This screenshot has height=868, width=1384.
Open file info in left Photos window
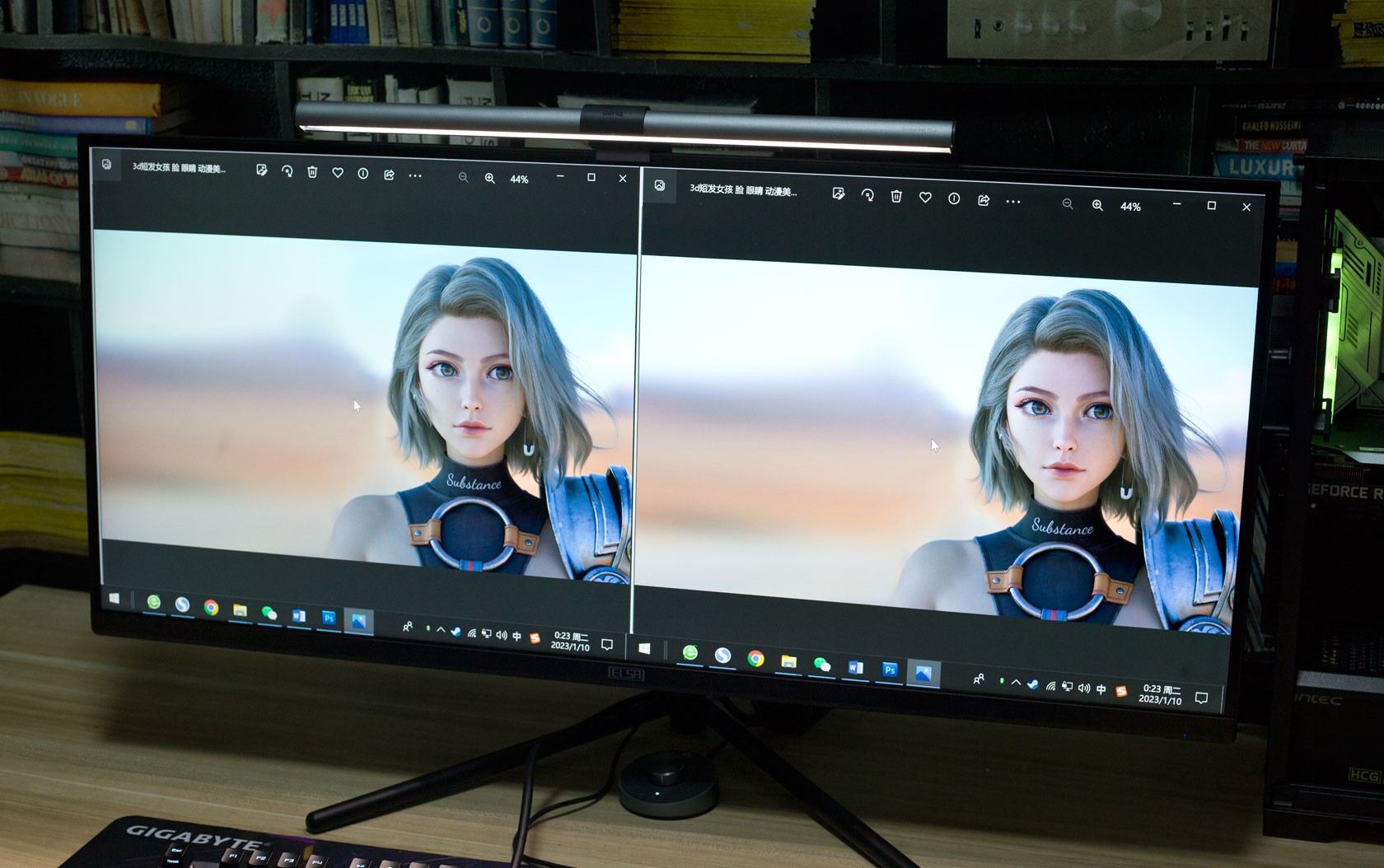tap(363, 174)
